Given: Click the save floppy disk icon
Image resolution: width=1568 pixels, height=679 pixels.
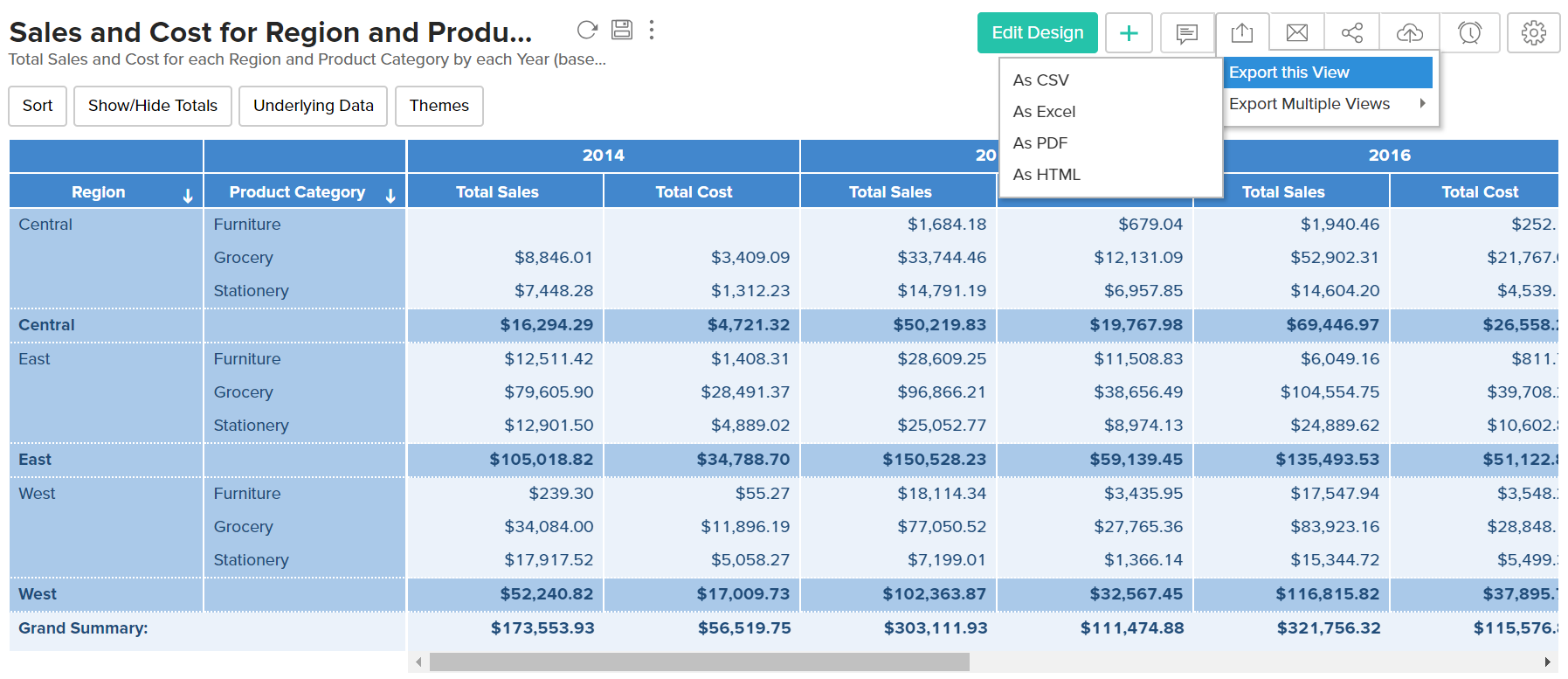Looking at the screenshot, I should (x=622, y=31).
